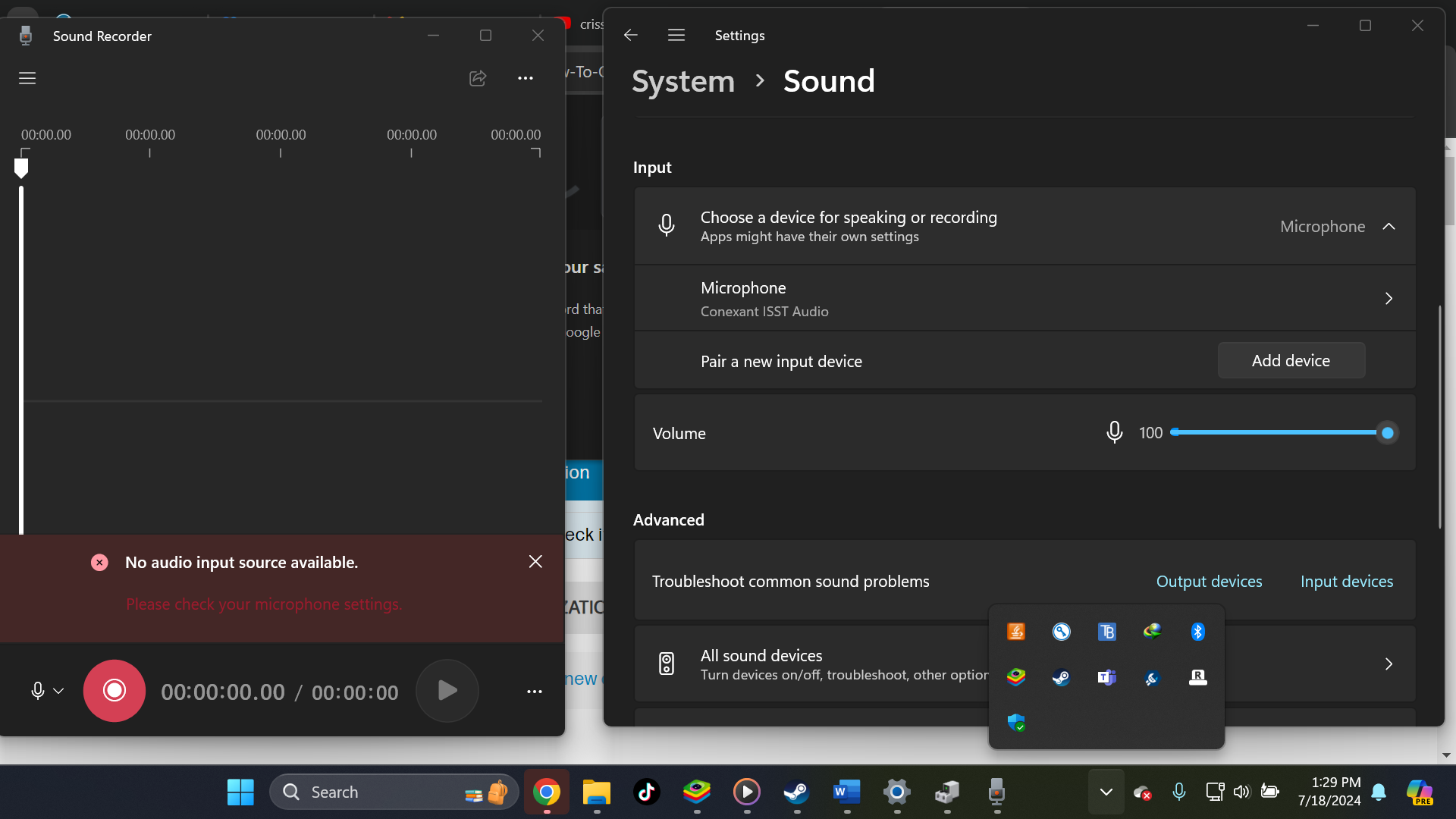Open Google Chrome from the taskbar
1456x819 pixels.
pyautogui.click(x=545, y=791)
